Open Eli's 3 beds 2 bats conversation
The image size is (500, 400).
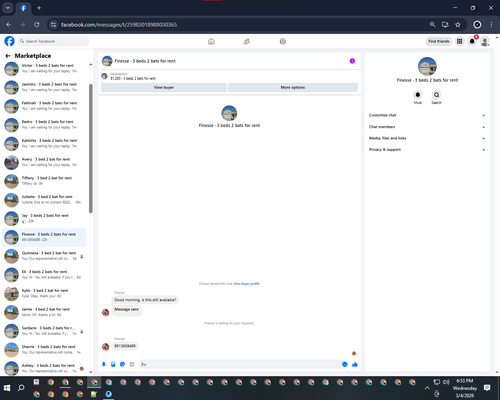point(44,275)
